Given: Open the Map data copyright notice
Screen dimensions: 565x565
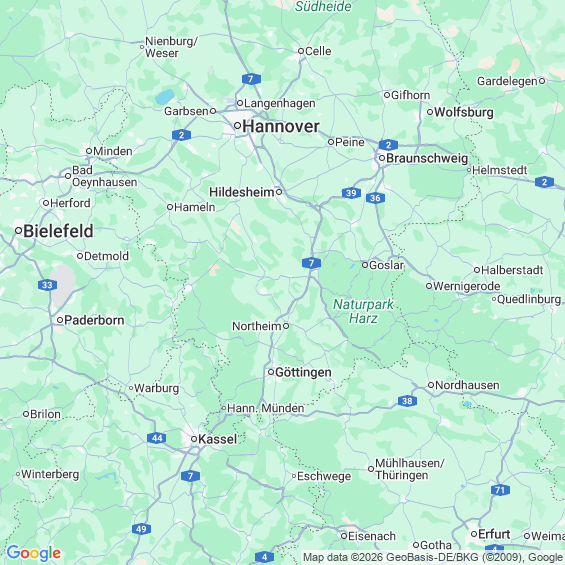Looking at the screenshot, I should coord(433,557).
